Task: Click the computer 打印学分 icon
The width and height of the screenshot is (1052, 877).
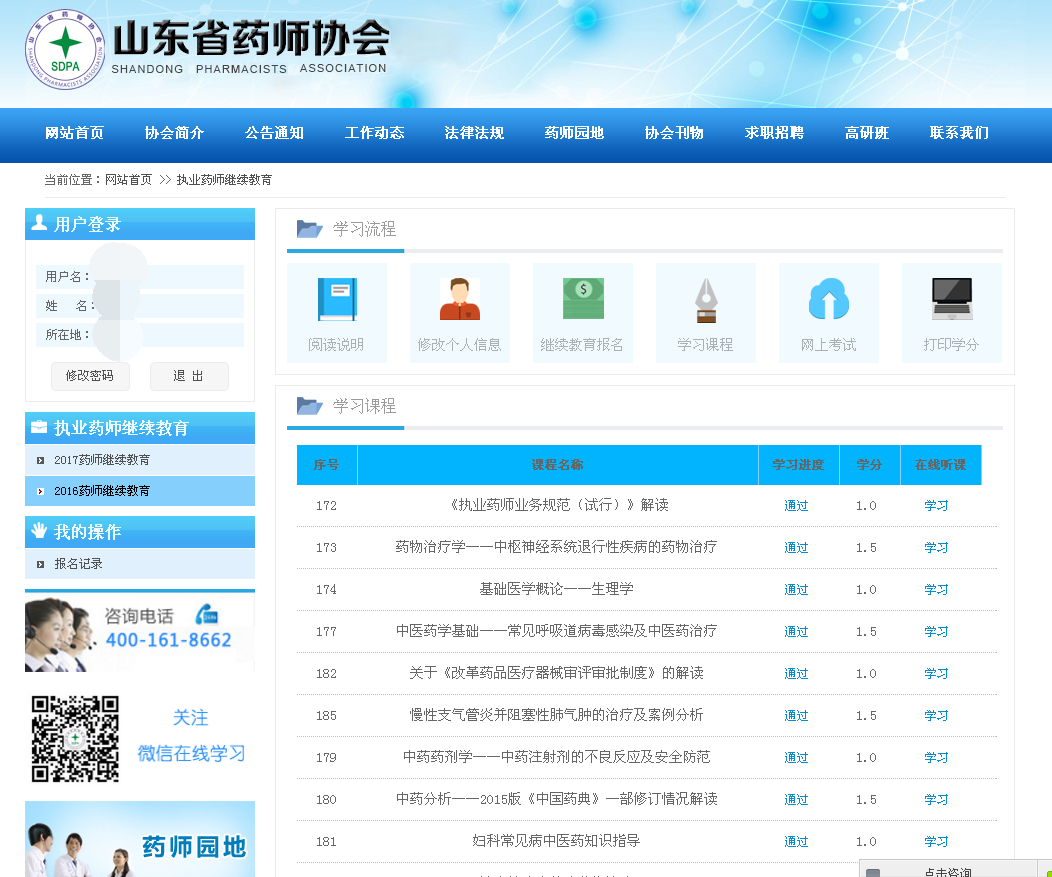Action: (951, 300)
